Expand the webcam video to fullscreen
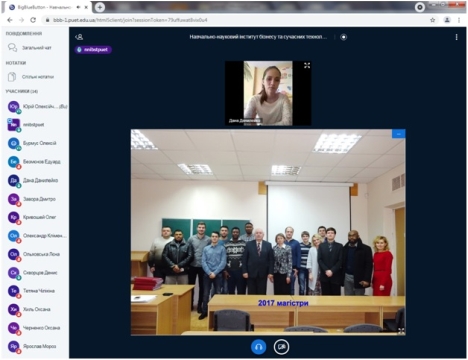The width and height of the screenshot is (468, 360). tap(307, 65)
